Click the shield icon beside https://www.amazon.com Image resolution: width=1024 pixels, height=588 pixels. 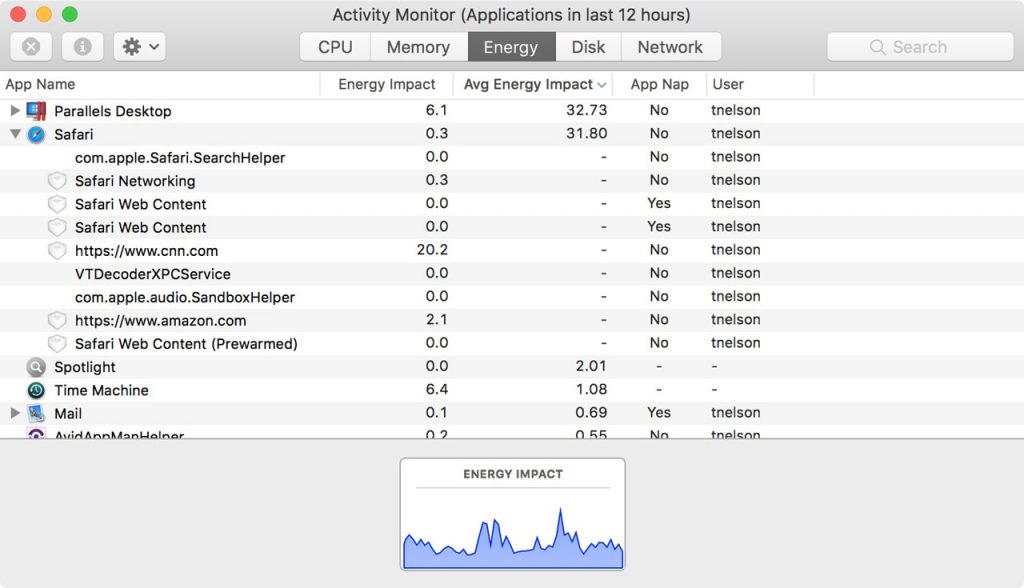[57, 321]
